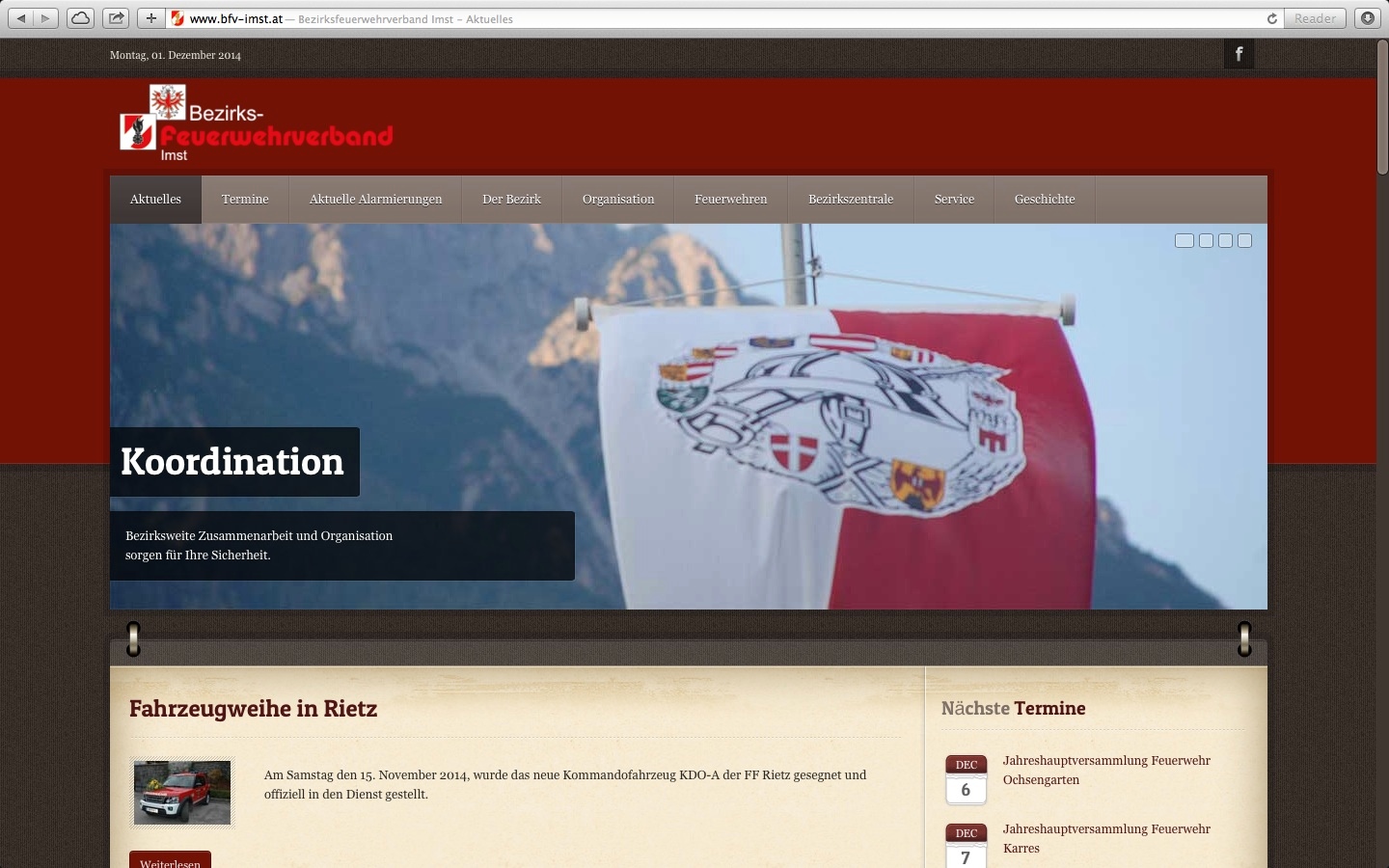Click the date Montag, 01. Dezember 2014
The image size is (1389, 868).
(x=176, y=55)
